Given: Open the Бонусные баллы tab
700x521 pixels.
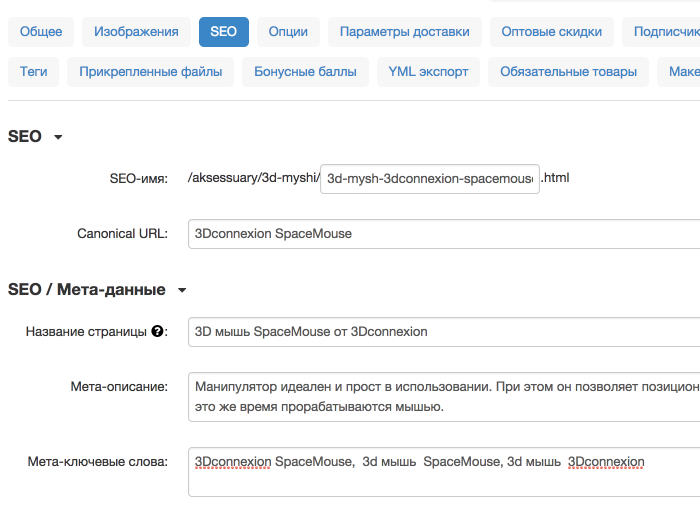Looking at the screenshot, I should click(305, 72).
